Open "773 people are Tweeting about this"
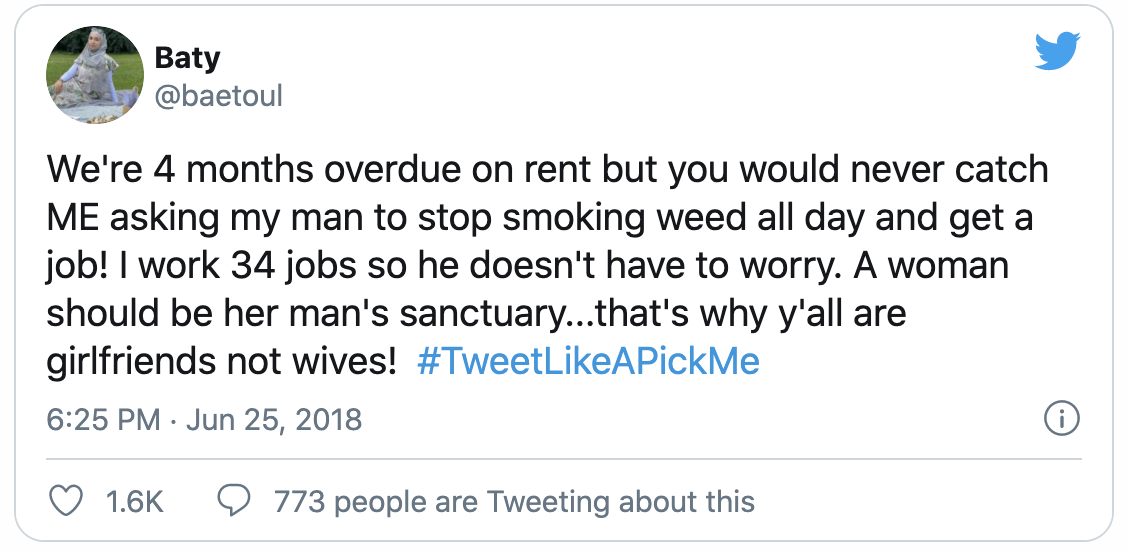The height and width of the screenshot is (552, 1128). click(514, 500)
